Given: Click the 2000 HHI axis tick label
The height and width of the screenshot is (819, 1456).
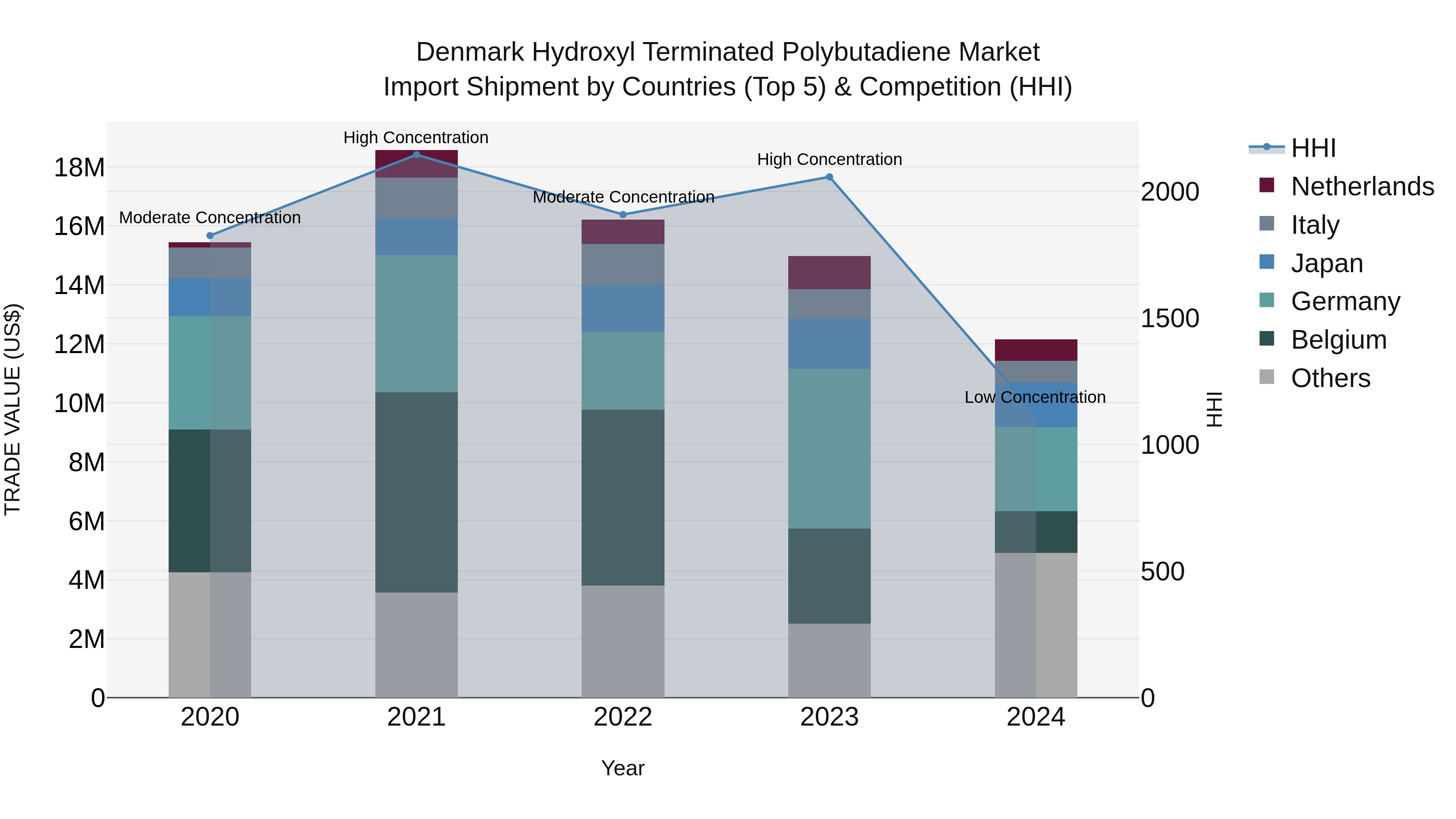Looking at the screenshot, I should point(1170,192).
